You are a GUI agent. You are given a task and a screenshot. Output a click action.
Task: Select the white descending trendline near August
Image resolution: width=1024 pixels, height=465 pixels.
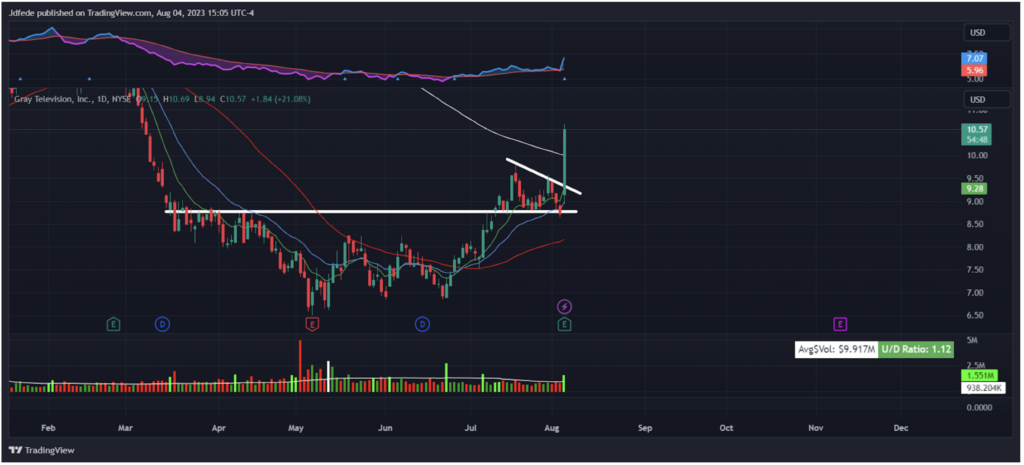[542, 175]
